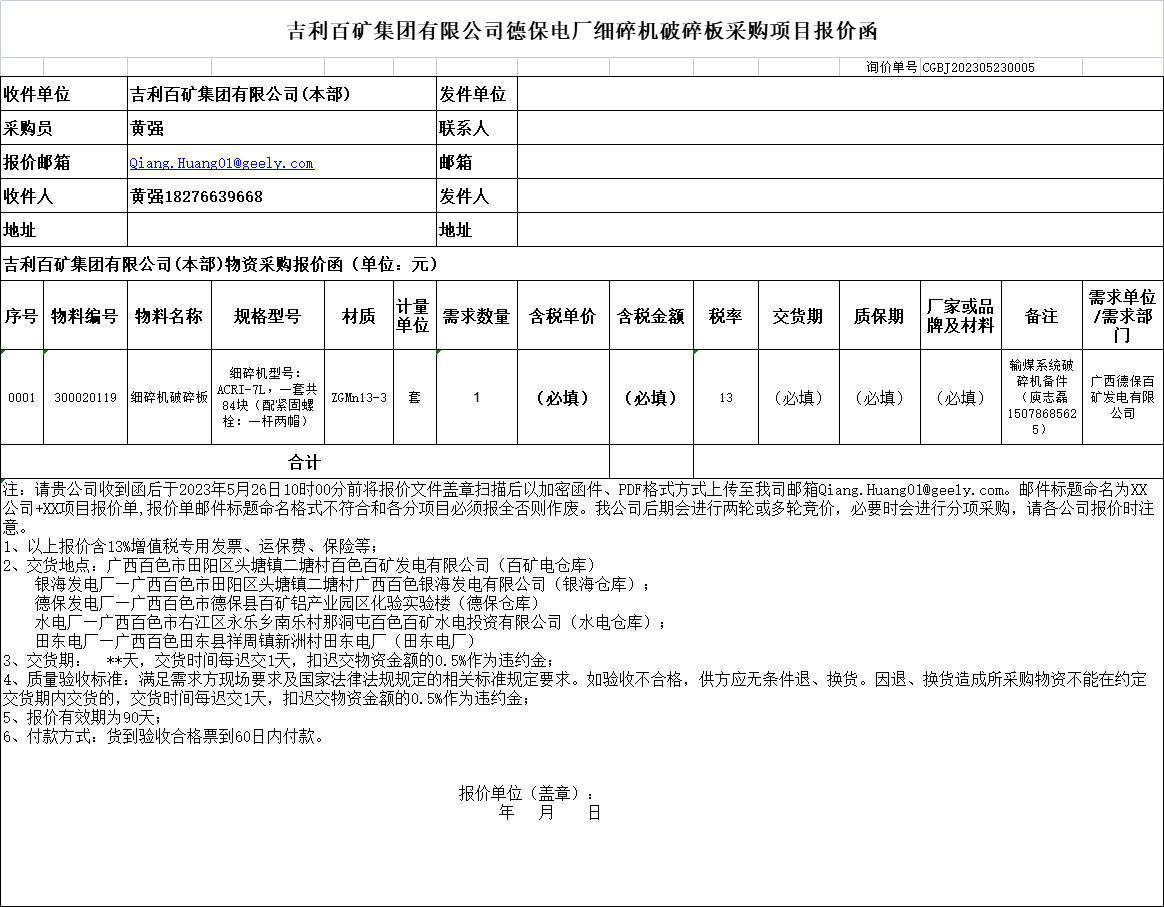Click the 计量单位 column header

click(x=415, y=315)
